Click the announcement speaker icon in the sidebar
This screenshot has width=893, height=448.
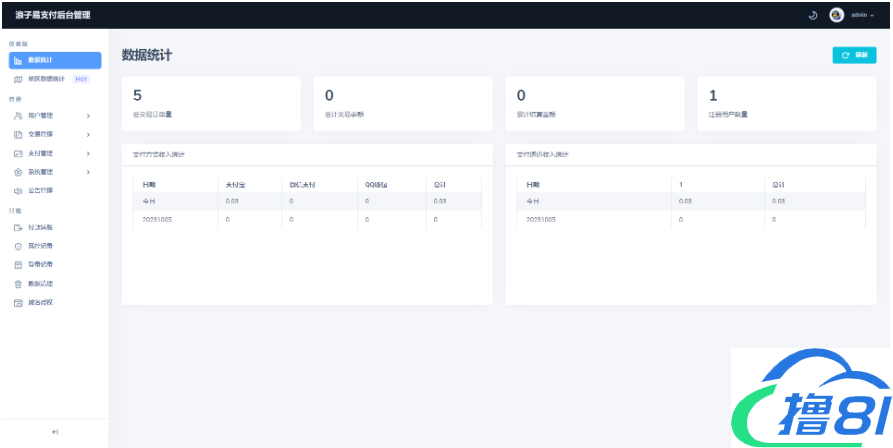point(18,190)
